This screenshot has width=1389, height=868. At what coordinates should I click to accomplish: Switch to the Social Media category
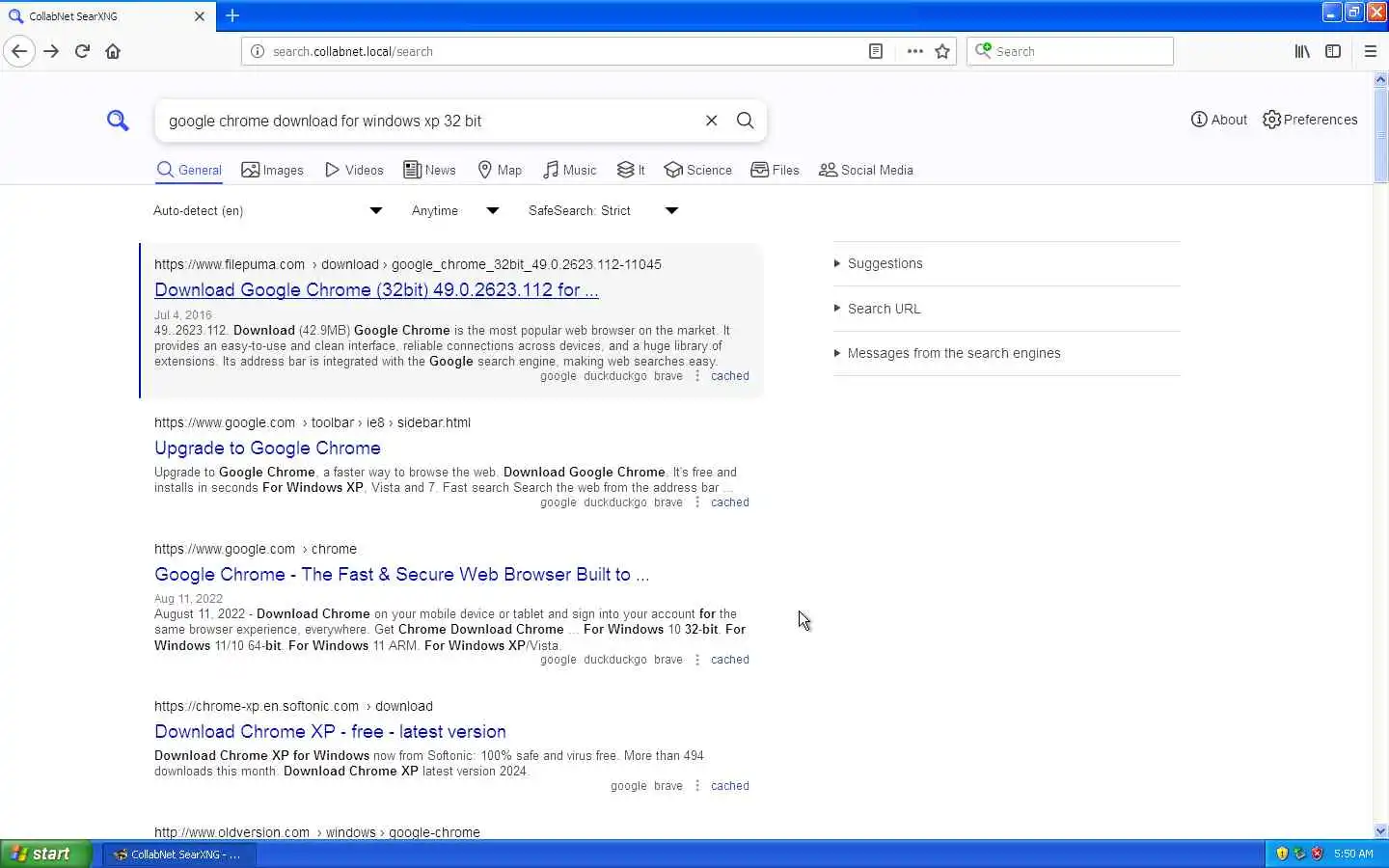click(x=865, y=170)
